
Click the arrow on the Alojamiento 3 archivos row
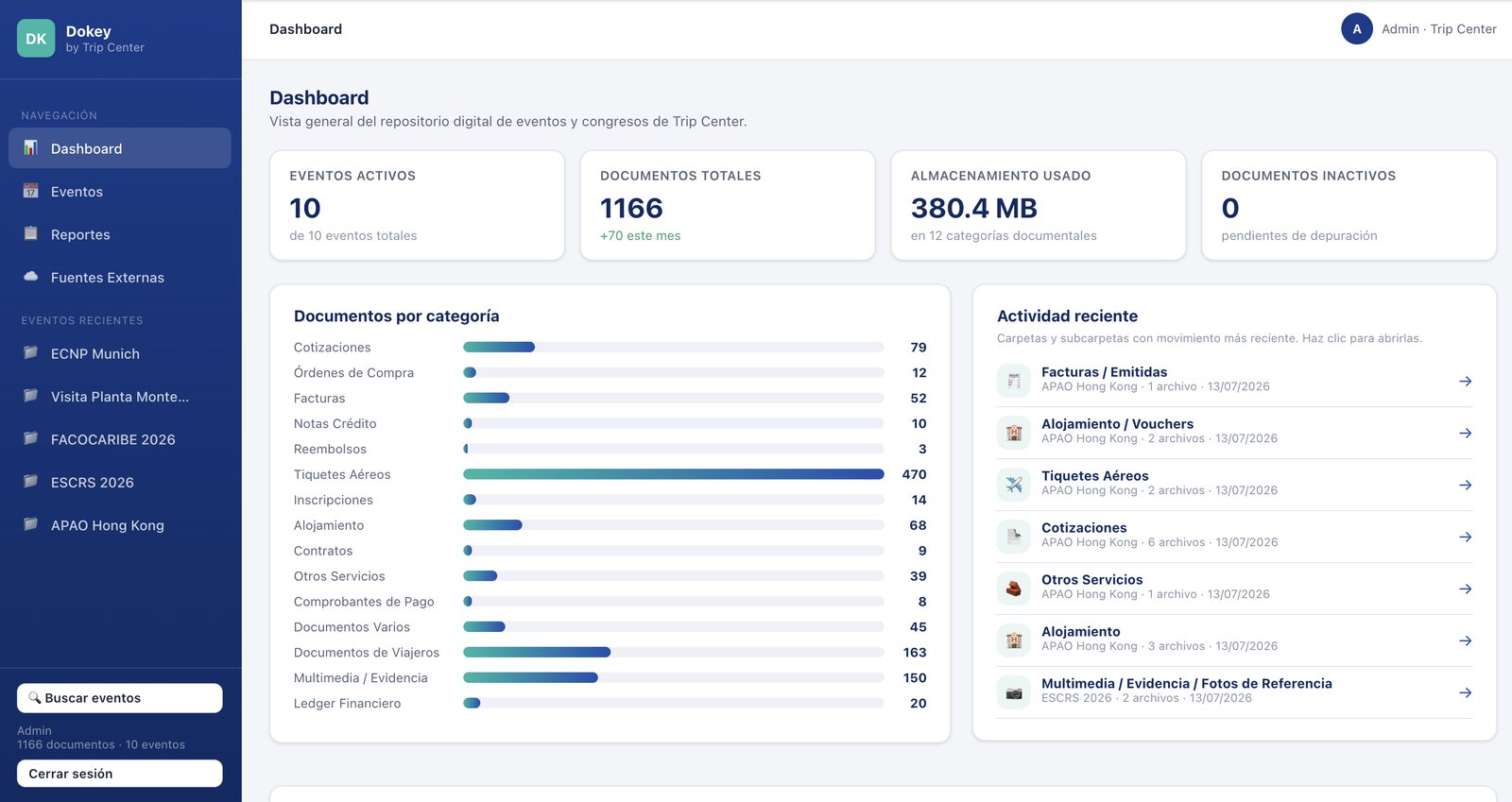click(1466, 640)
